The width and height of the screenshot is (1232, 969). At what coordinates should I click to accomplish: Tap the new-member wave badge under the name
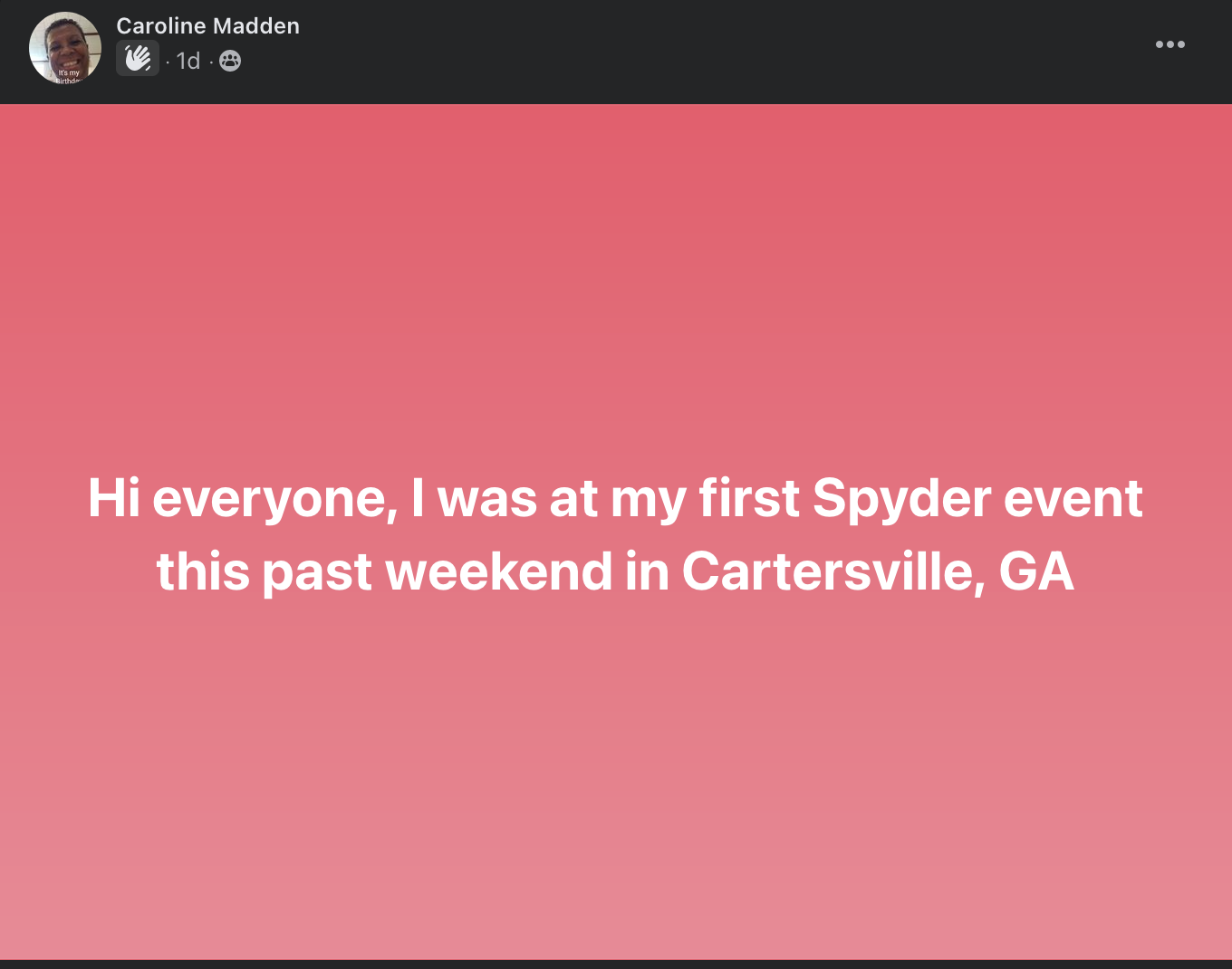pos(138,59)
